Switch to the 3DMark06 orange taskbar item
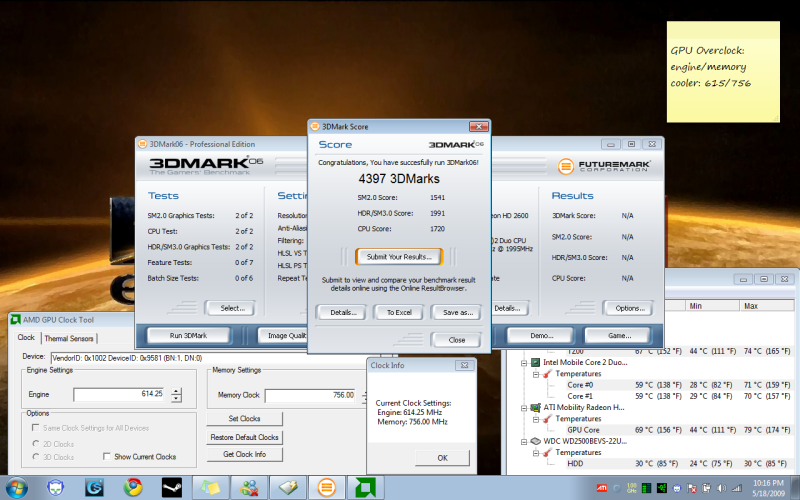Viewport: 800px width, 500px height. (327, 488)
